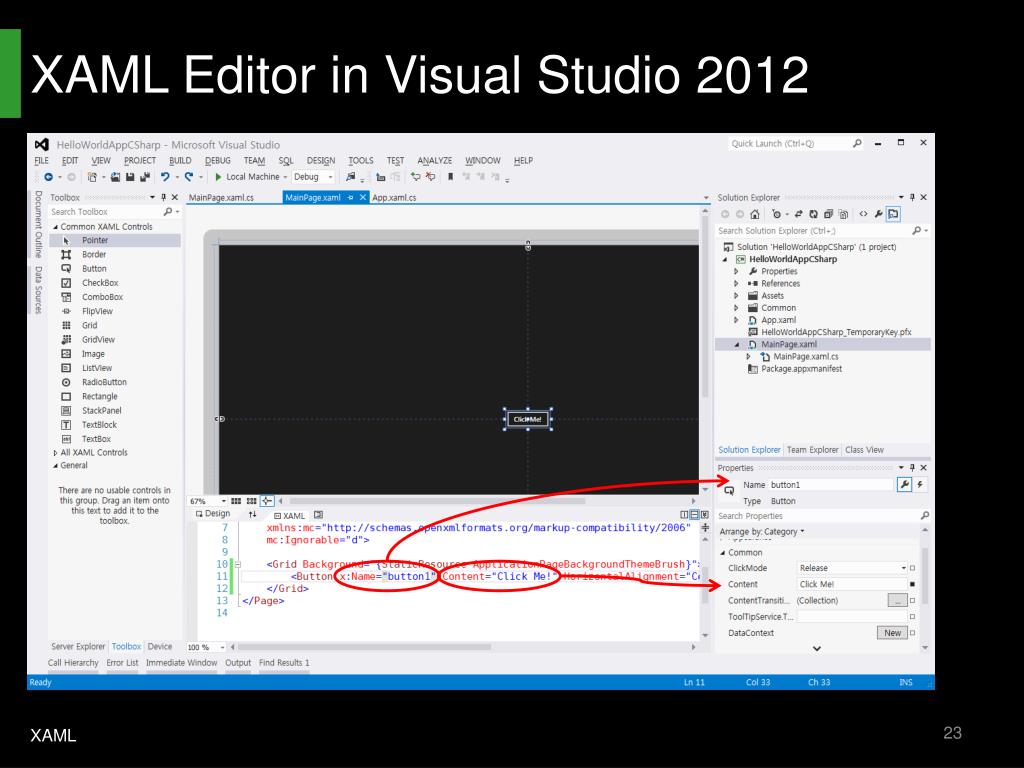Switch to horizontal split view icon
Viewport: 1024px width, 768px height.
[694, 515]
